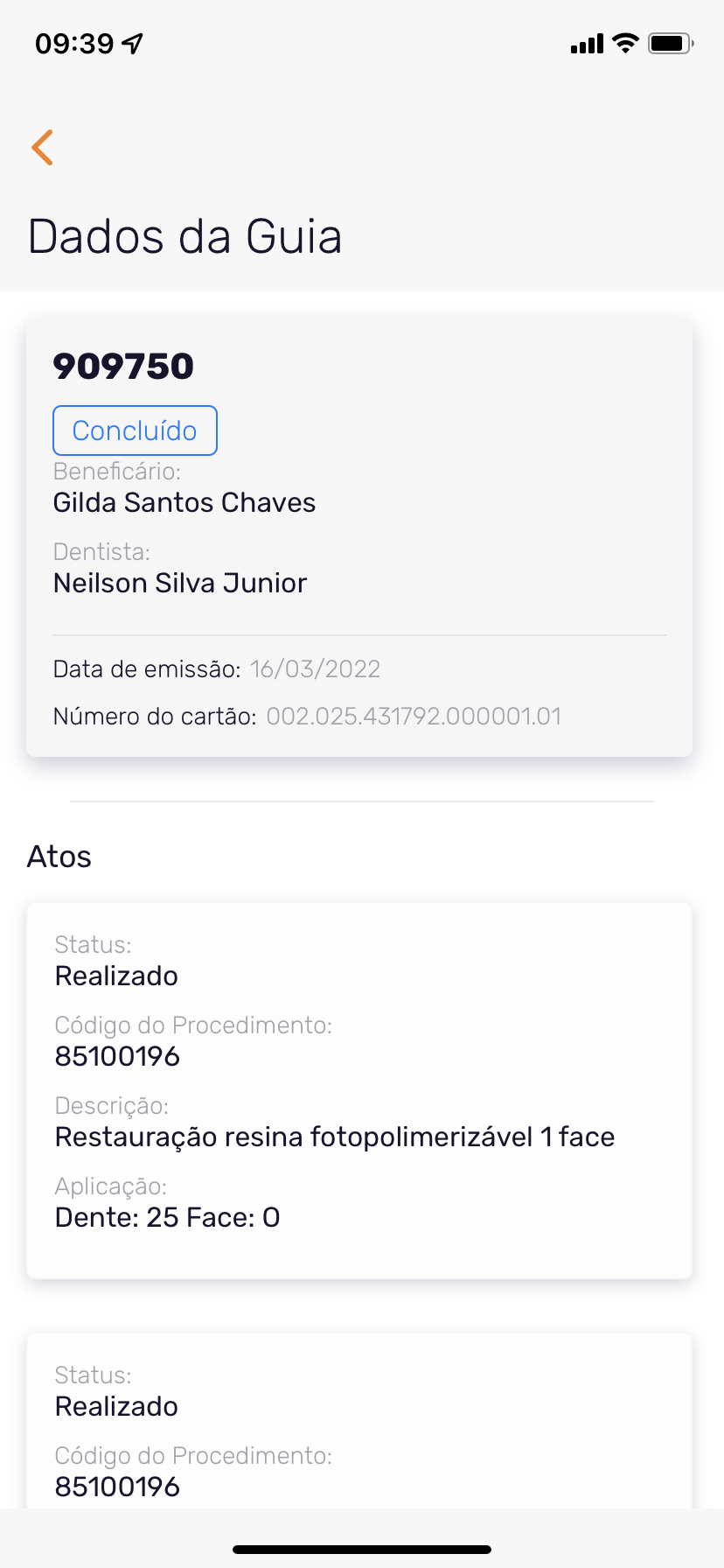Tap dentist name Neilson Silva Junior
The image size is (724, 1568).
click(180, 584)
